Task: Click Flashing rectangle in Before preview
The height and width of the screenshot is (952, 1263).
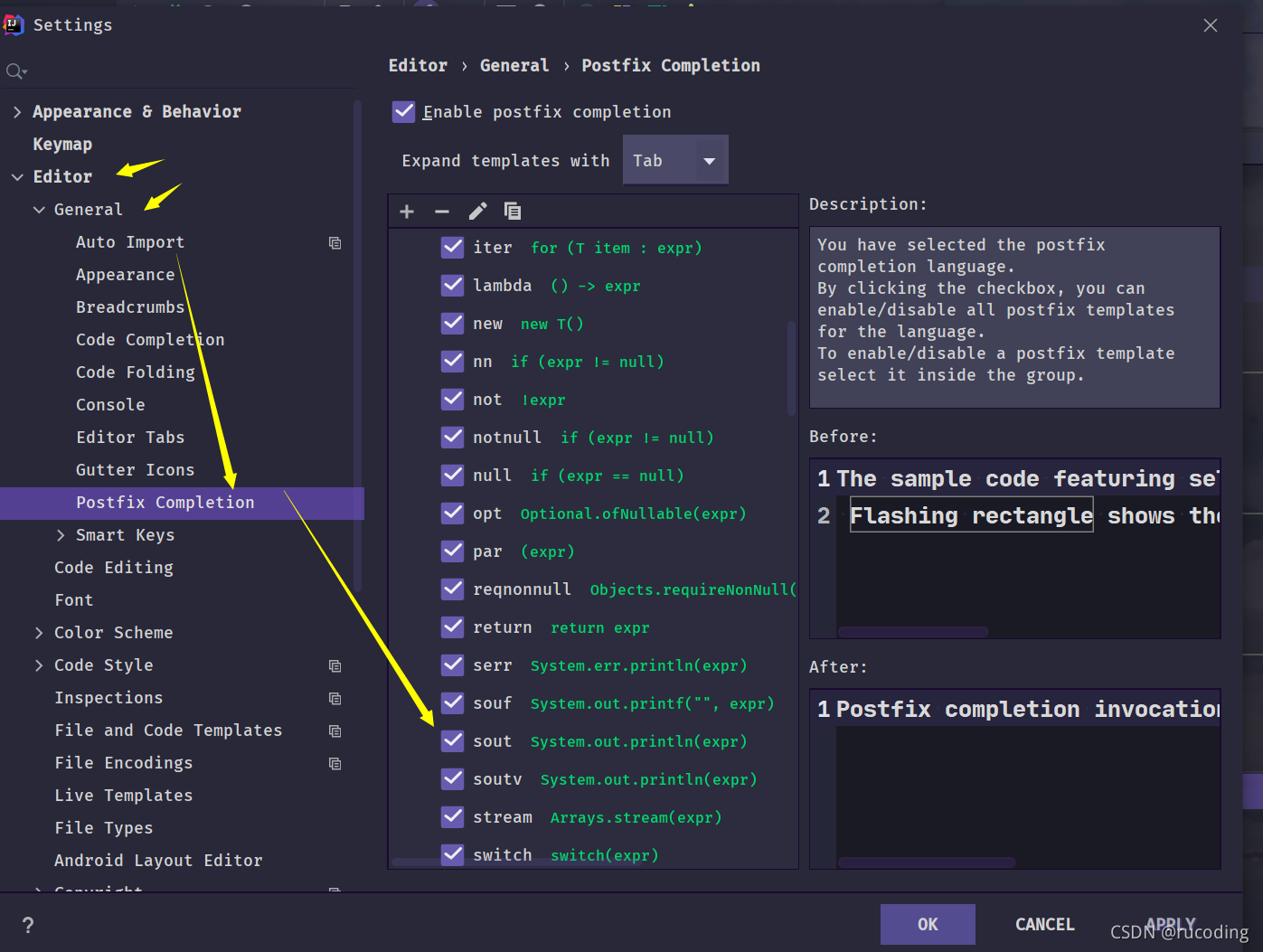Action: (x=971, y=515)
